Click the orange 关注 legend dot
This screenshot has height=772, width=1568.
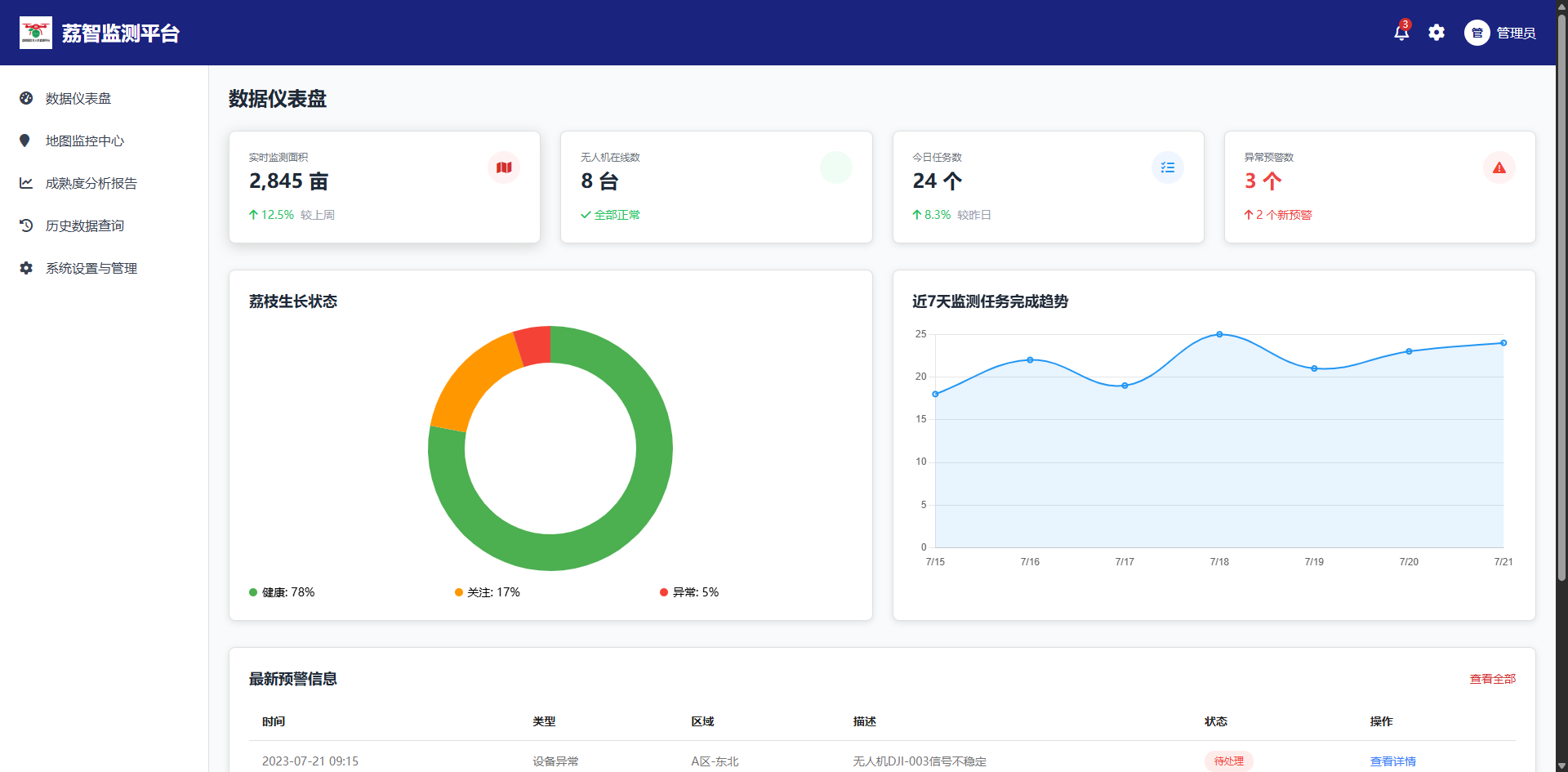tap(459, 592)
